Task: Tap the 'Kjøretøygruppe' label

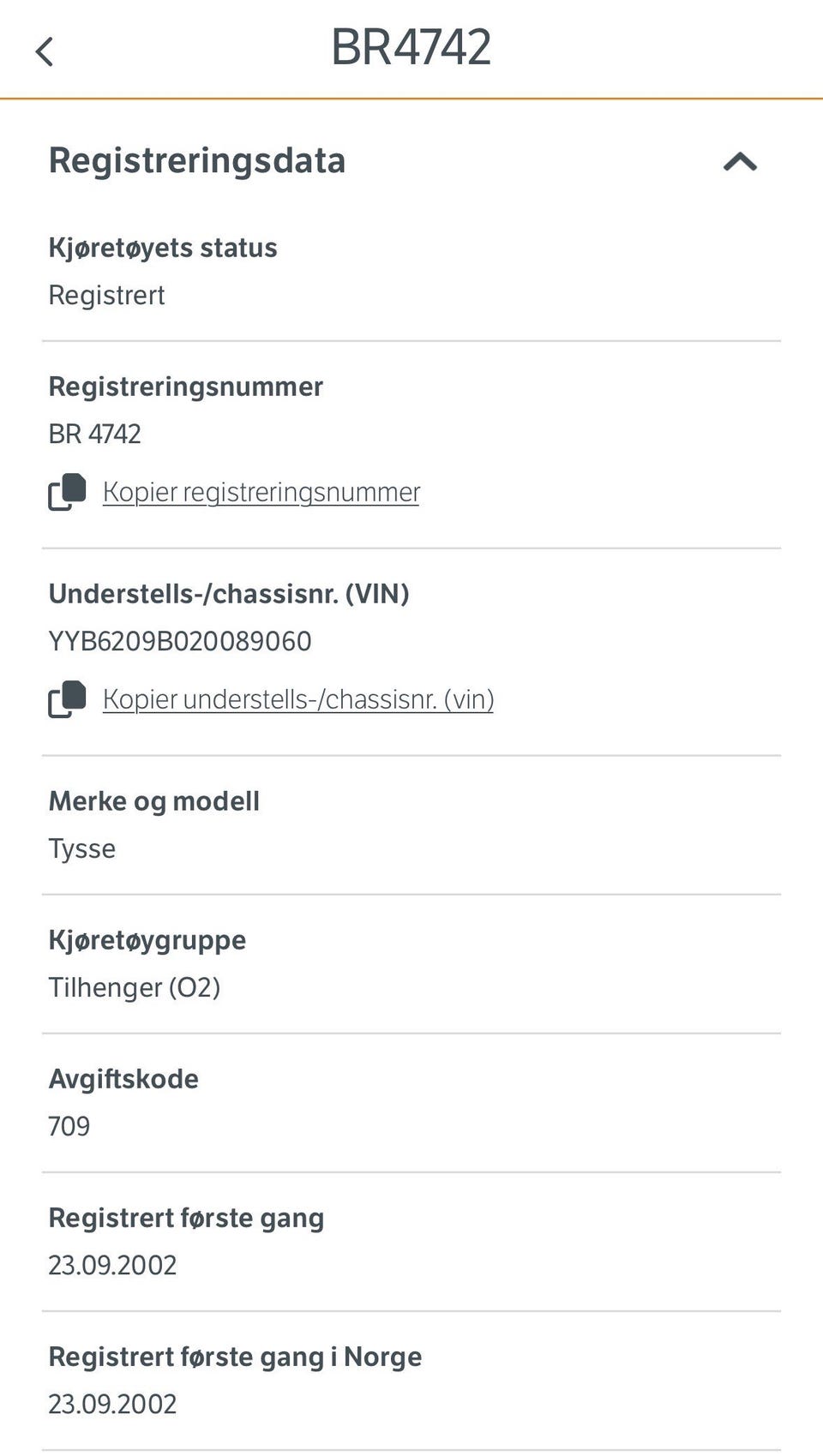Action: point(147,940)
